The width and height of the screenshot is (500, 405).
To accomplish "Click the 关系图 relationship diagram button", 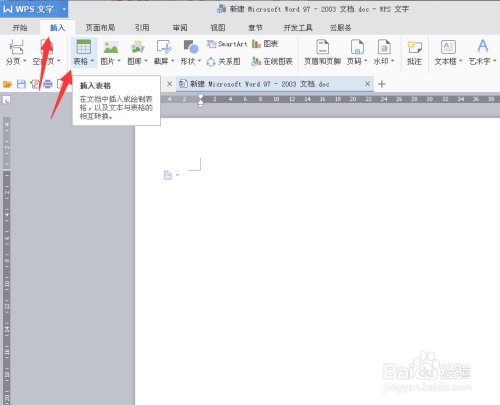I will click(x=223, y=61).
